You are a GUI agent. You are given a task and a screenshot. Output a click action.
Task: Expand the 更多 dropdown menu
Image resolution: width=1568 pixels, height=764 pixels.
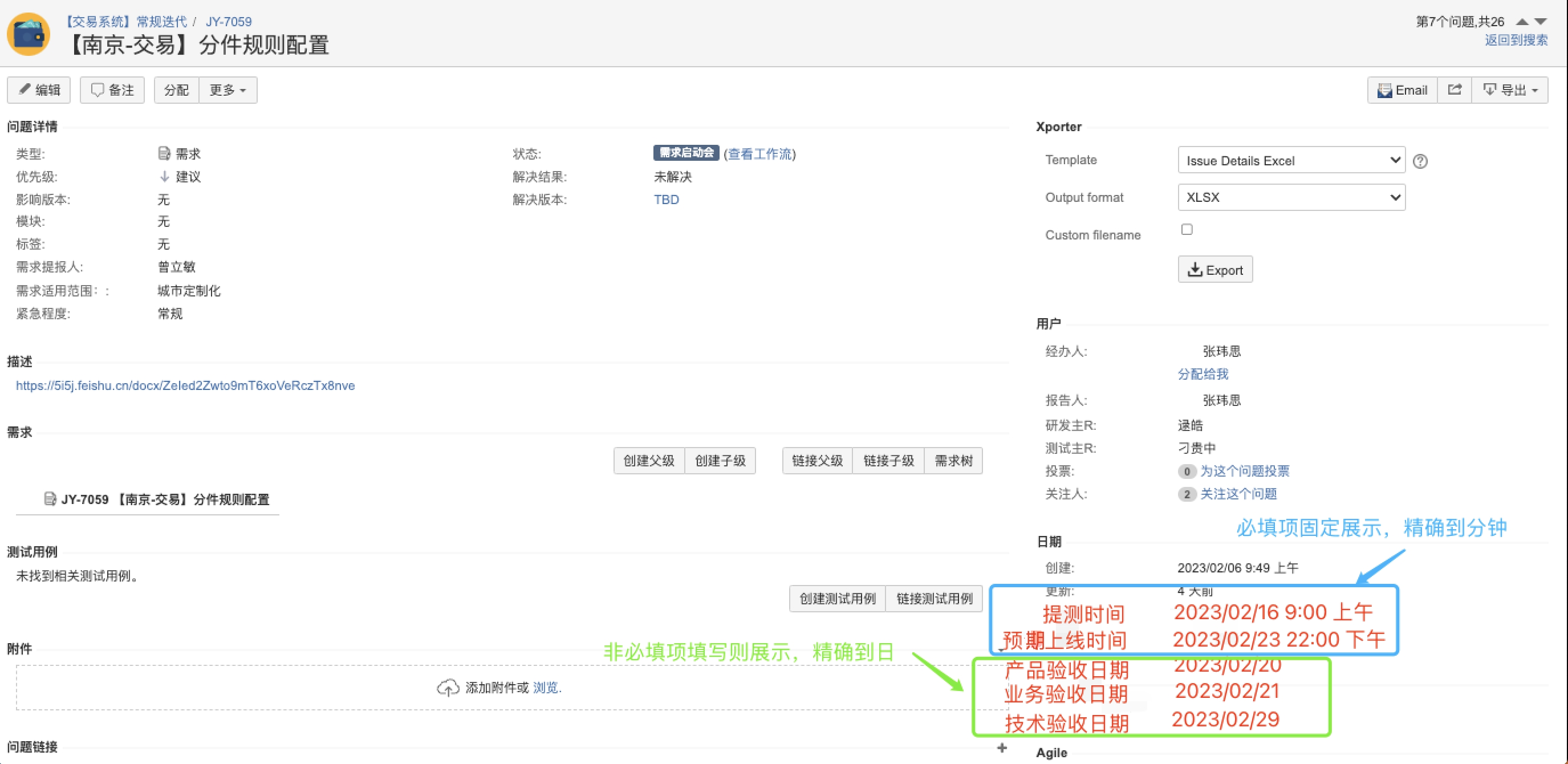pyautogui.click(x=228, y=90)
